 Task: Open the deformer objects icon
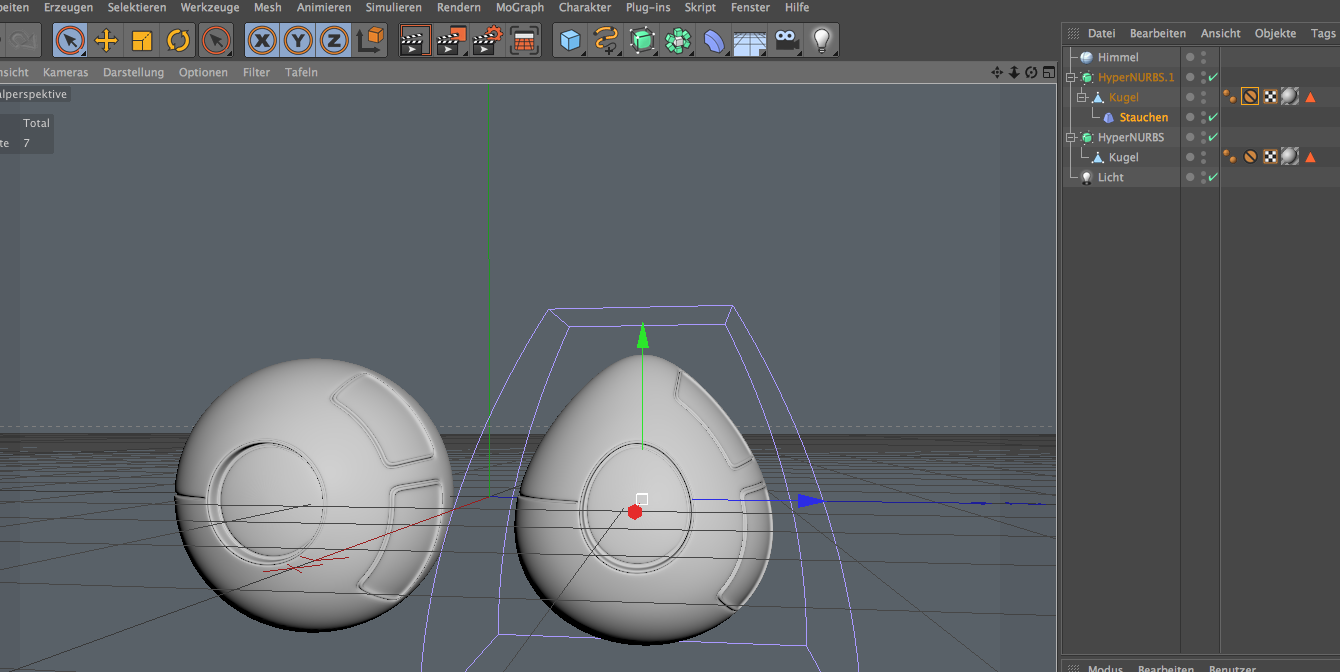[x=714, y=40]
